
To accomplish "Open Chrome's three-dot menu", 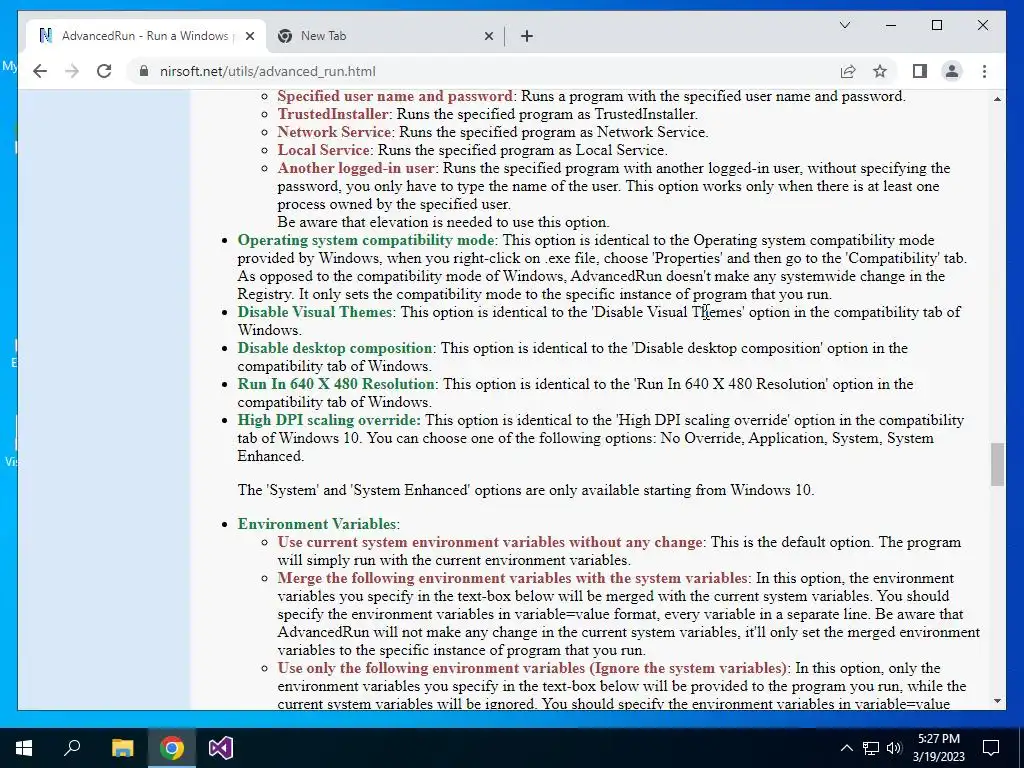I will coord(984,71).
